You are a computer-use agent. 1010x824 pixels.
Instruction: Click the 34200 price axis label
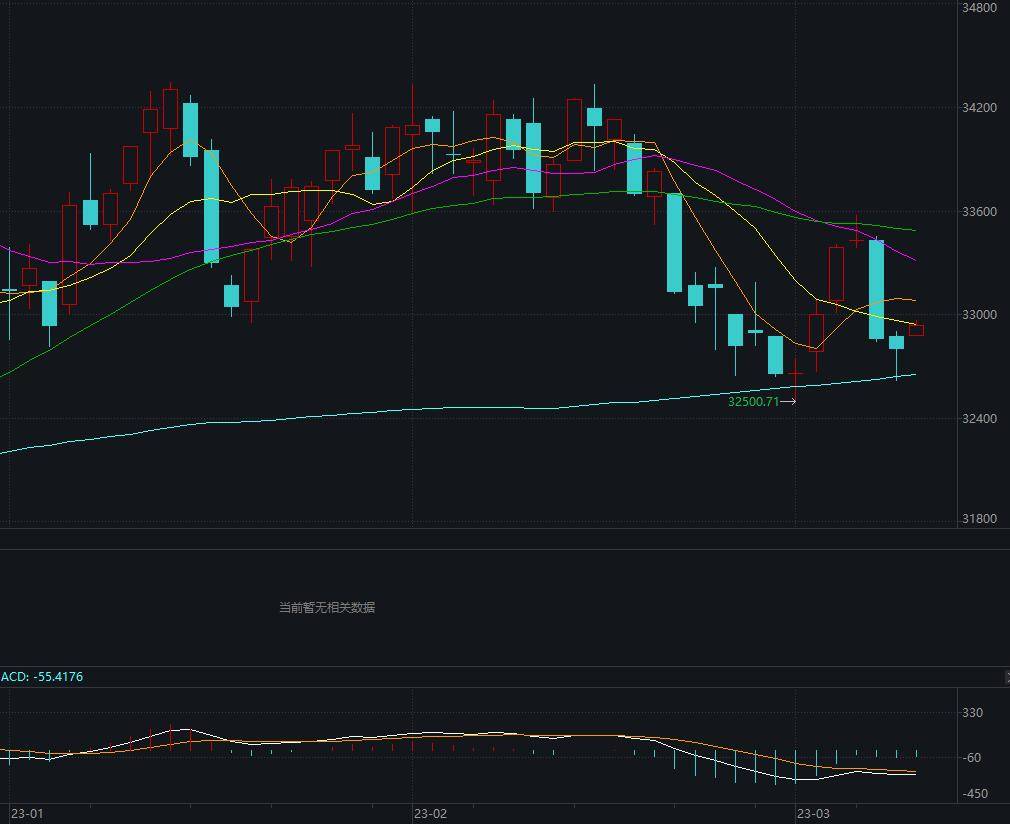click(x=978, y=108)
